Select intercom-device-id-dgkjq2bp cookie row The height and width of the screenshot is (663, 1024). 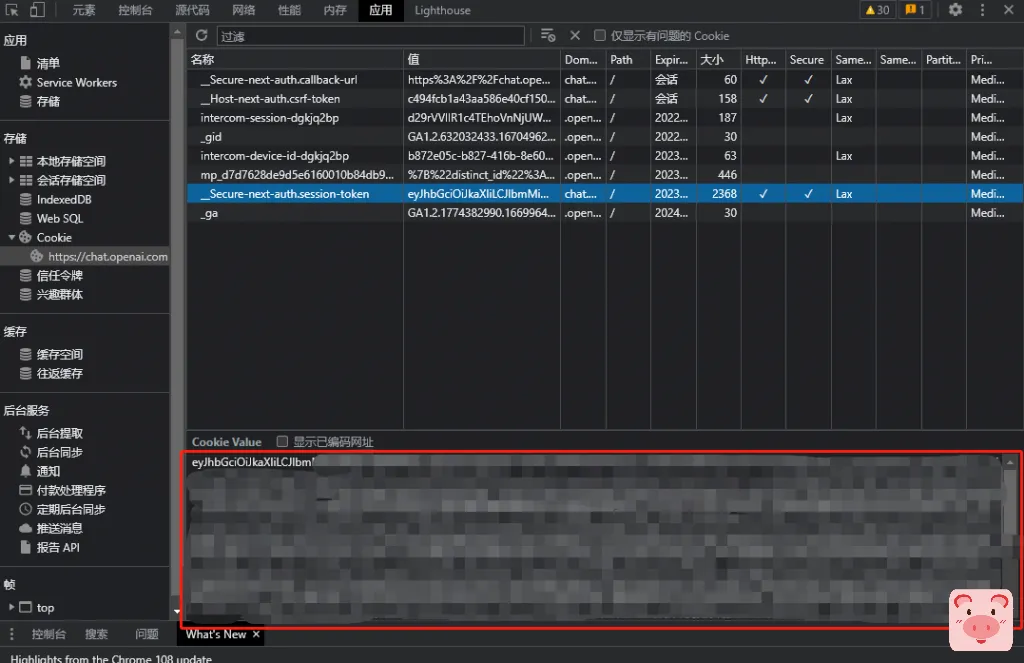pos(605,155)
